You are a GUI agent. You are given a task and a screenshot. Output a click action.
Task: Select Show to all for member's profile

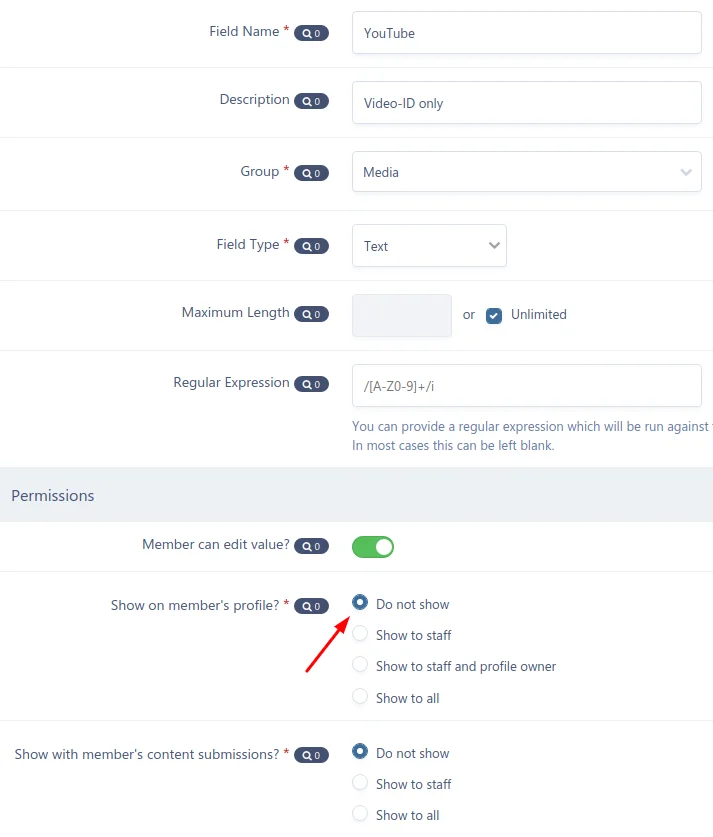[x=360, y=698]
